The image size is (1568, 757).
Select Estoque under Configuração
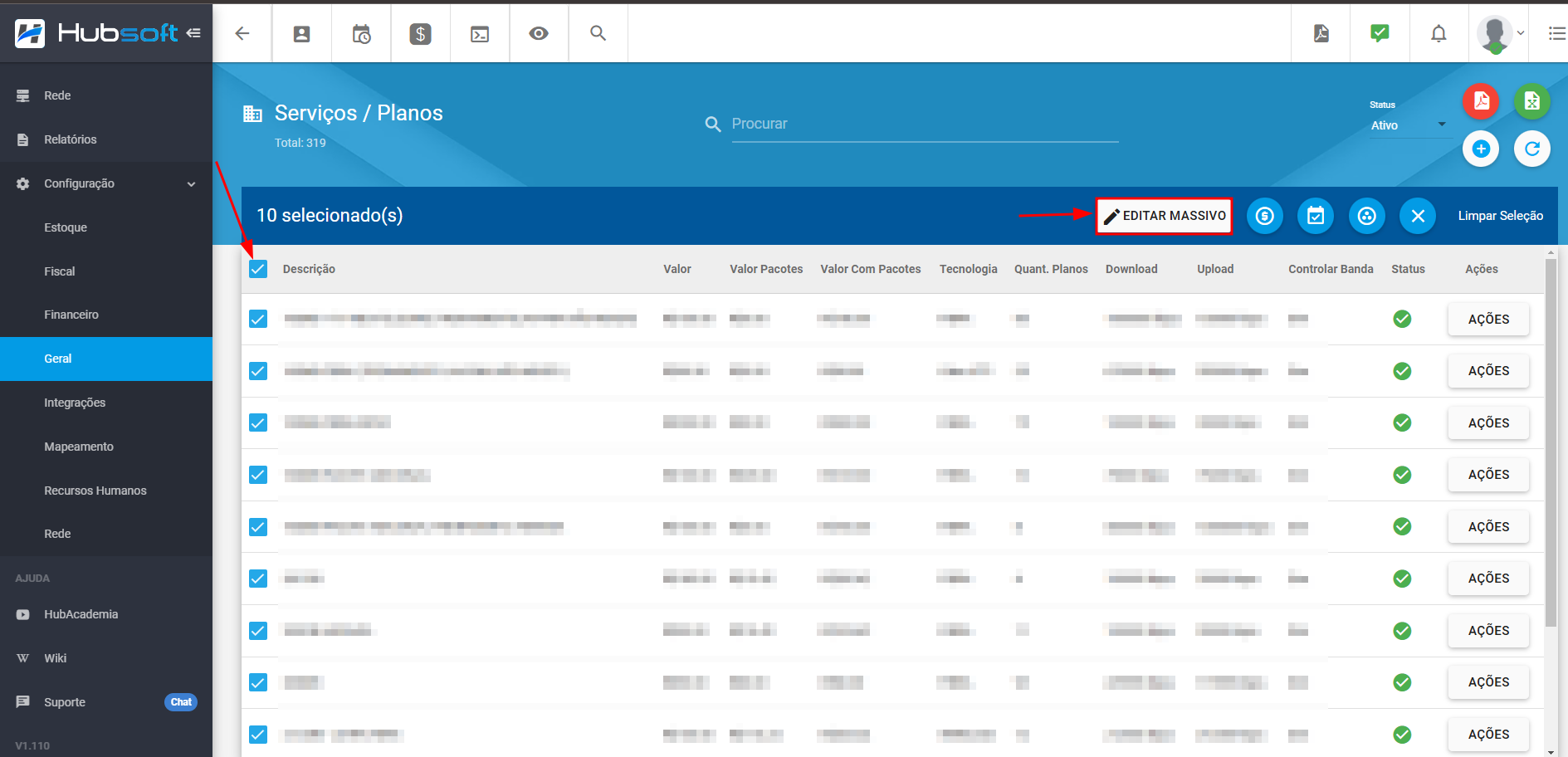coord(106,227)
